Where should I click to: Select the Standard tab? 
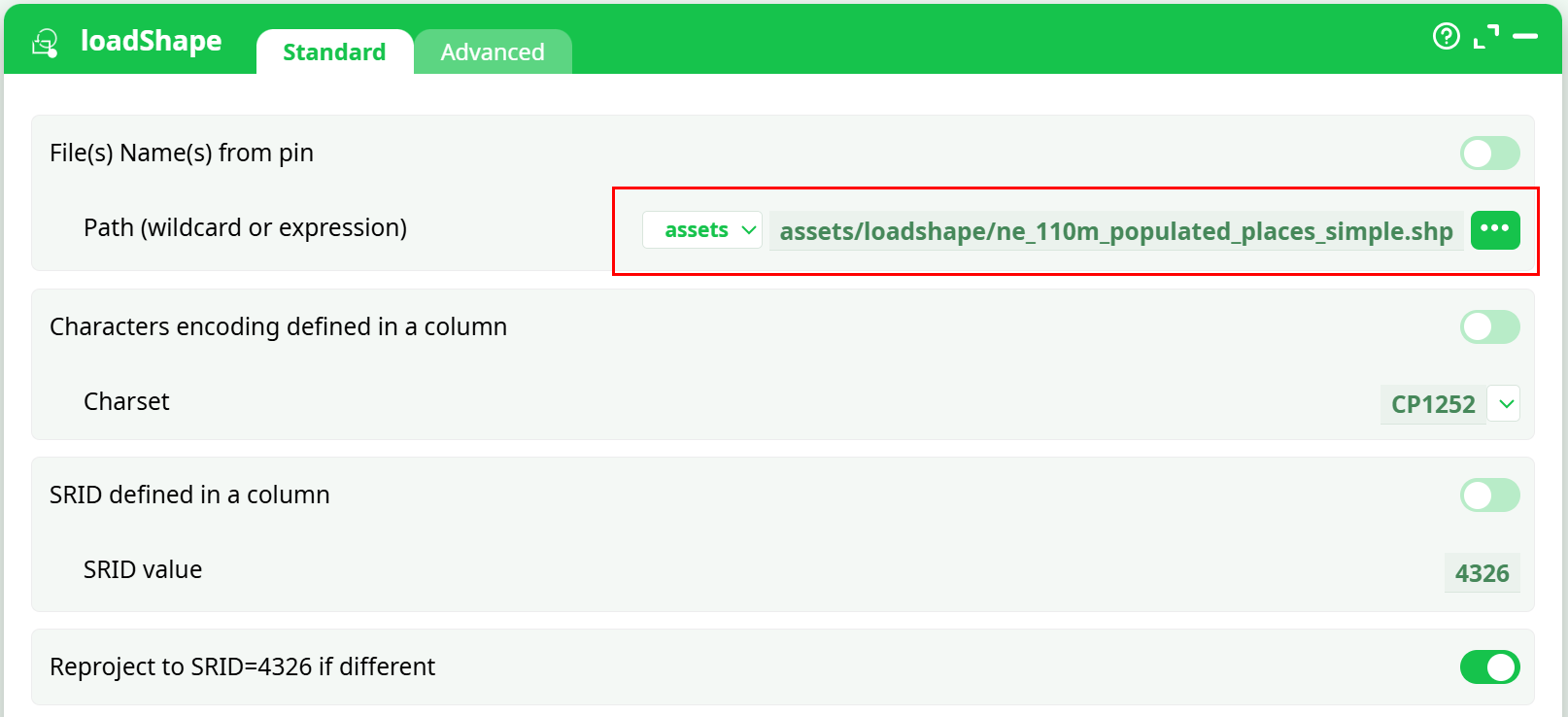click(x=334, y=51)
